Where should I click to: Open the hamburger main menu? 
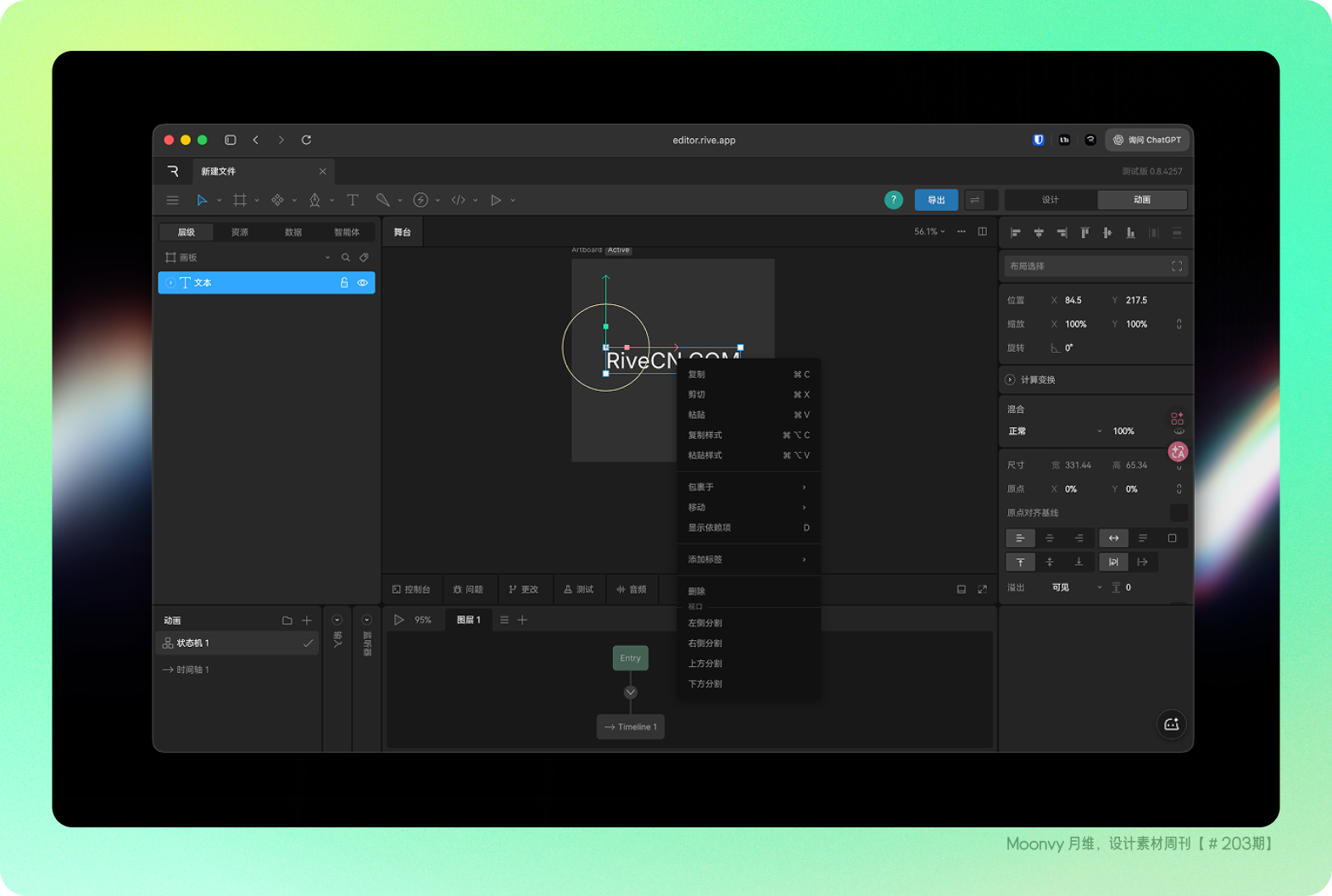point(173,200)
